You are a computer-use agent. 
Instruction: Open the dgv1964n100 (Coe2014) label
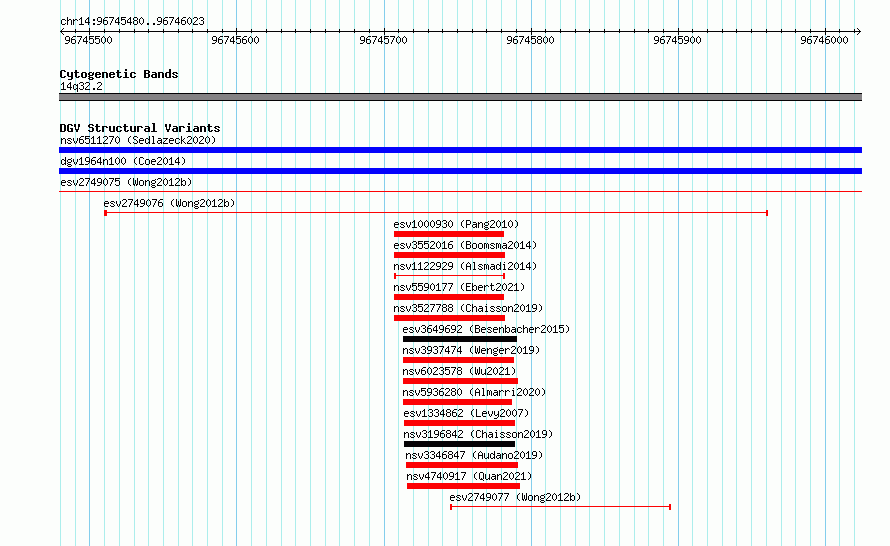click(x=123, y=161)
